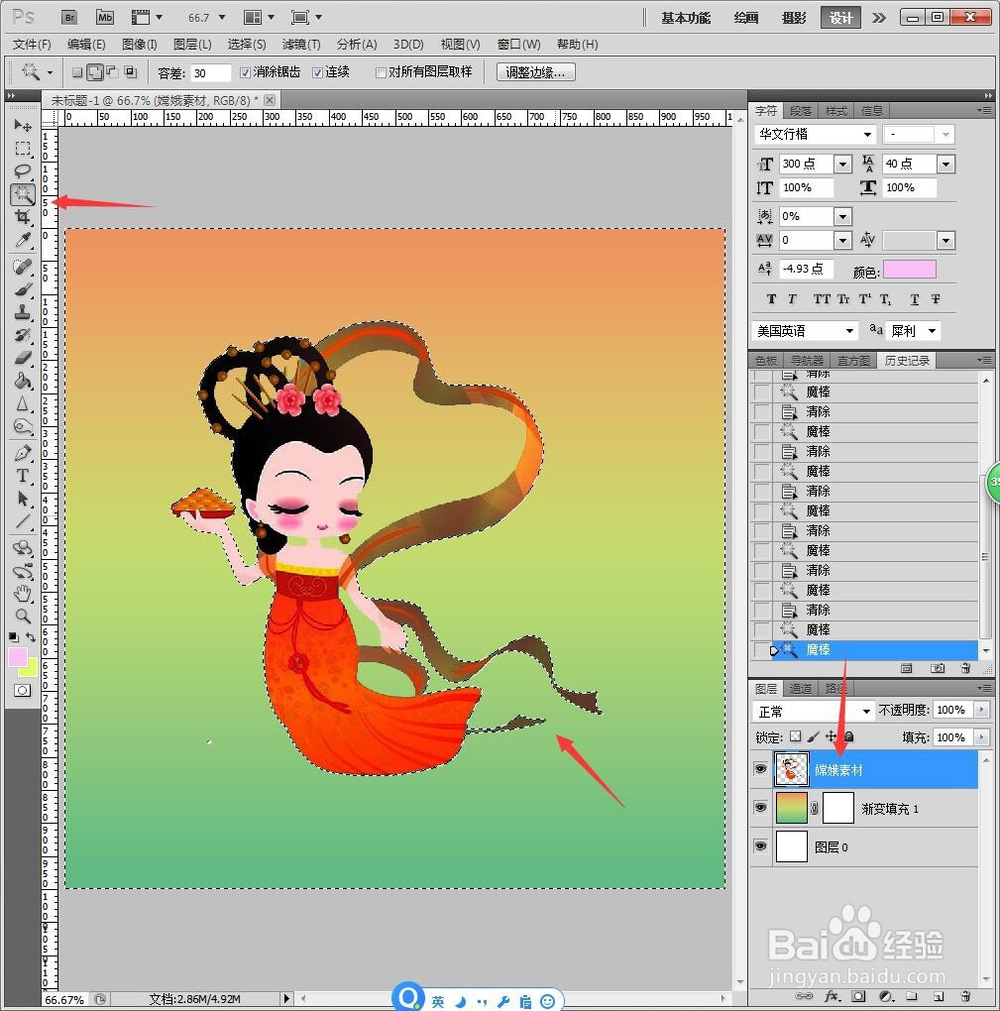
Task: Select the Horizontal Type tool
Action: (x=23, y=476)
